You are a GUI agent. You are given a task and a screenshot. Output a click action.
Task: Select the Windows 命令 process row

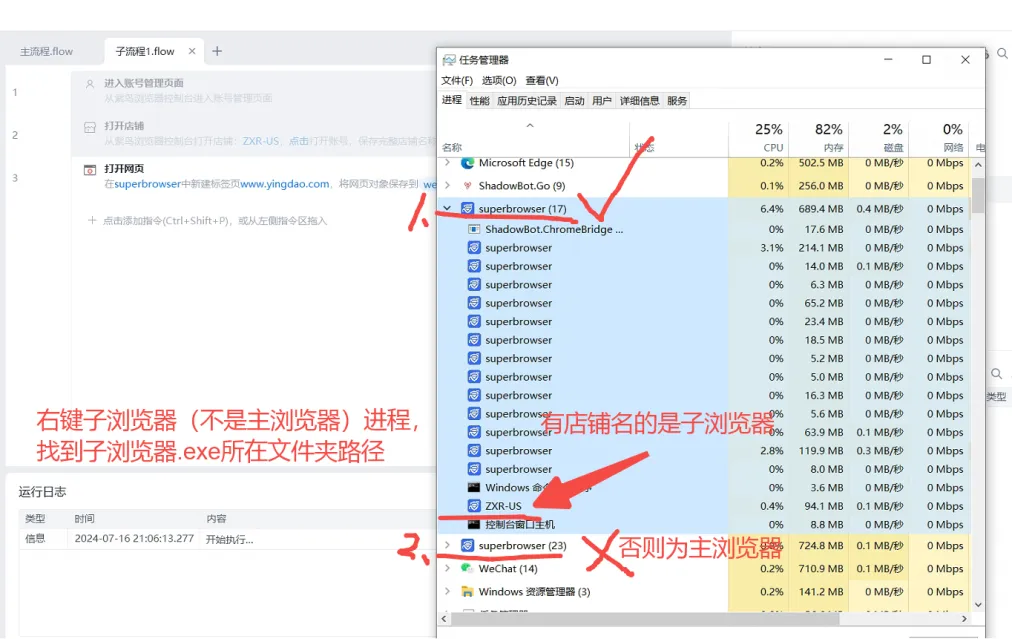coord(703,487)
